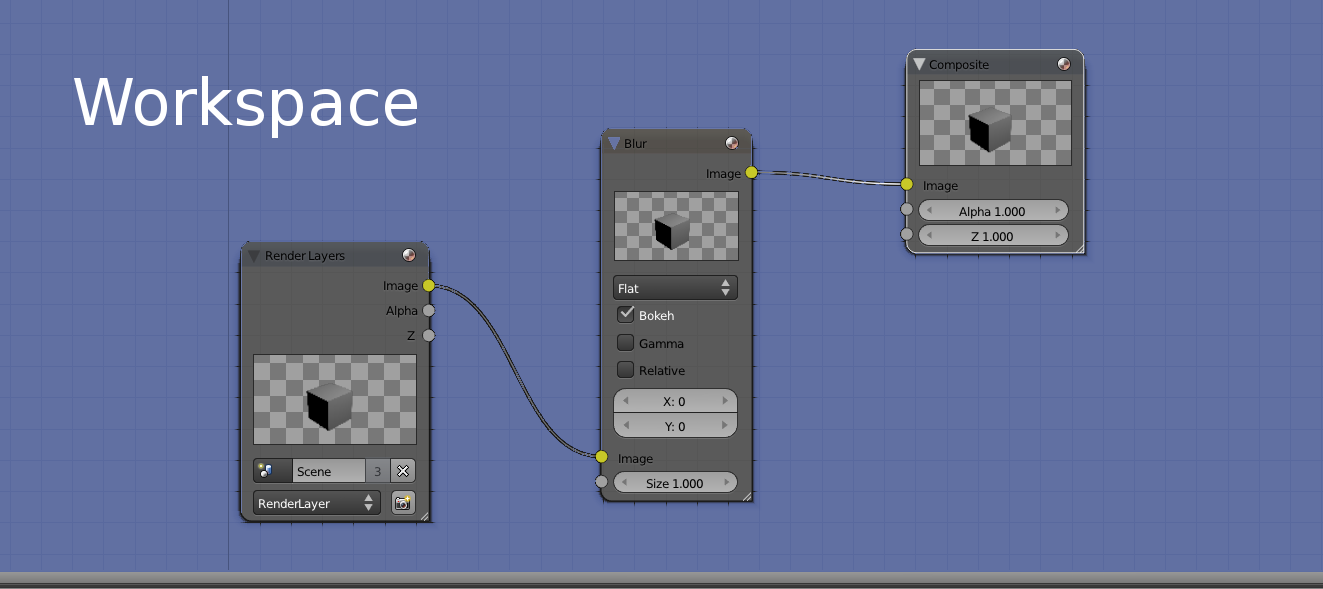Image resolution: width=1323 pixels, height=589 pixels.
Task: Select the Render Layers node title
Action: (305, 256)
